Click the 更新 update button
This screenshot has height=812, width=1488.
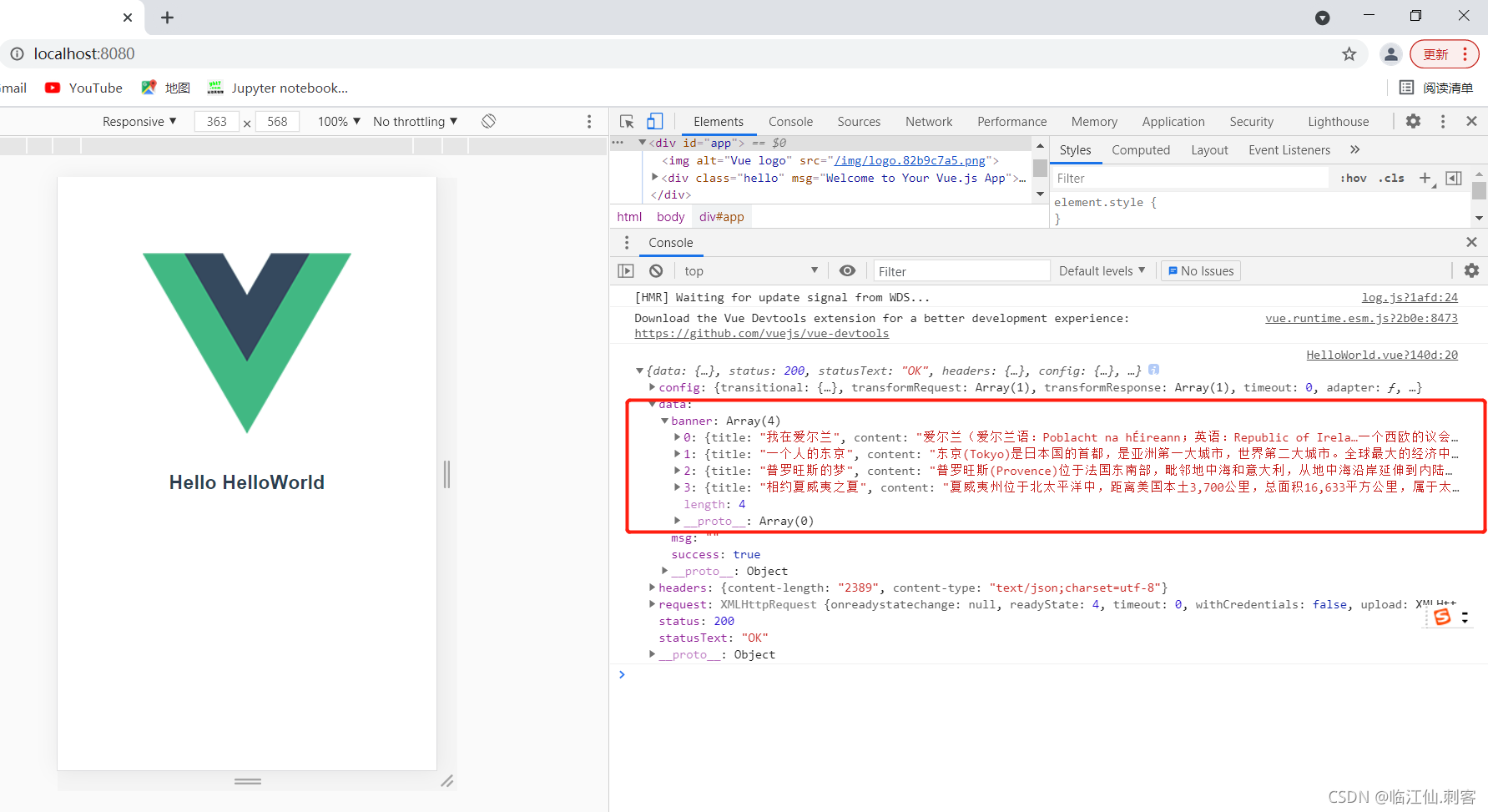click(1445, 54)
